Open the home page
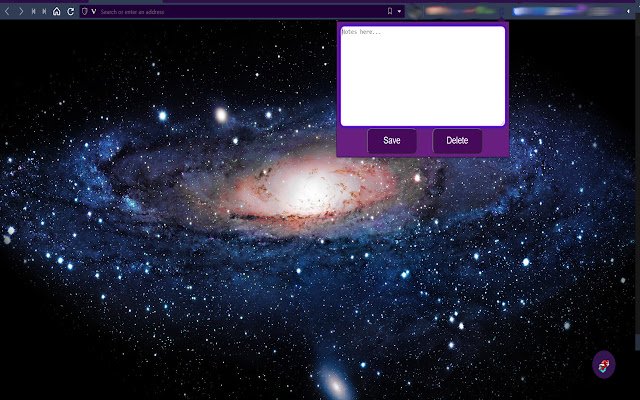Image resolution: width=640 pixels, height=400 pixels. pyautogui.click(x=57, y=11)
